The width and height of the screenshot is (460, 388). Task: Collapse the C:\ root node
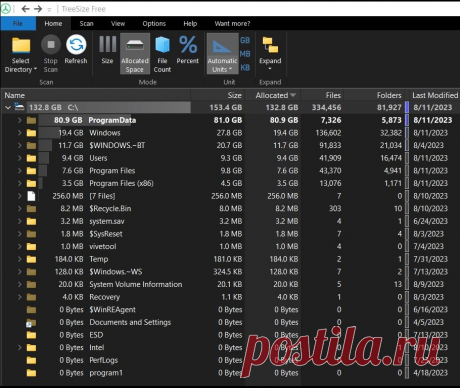pyautogui.click(x=8, y=107)
